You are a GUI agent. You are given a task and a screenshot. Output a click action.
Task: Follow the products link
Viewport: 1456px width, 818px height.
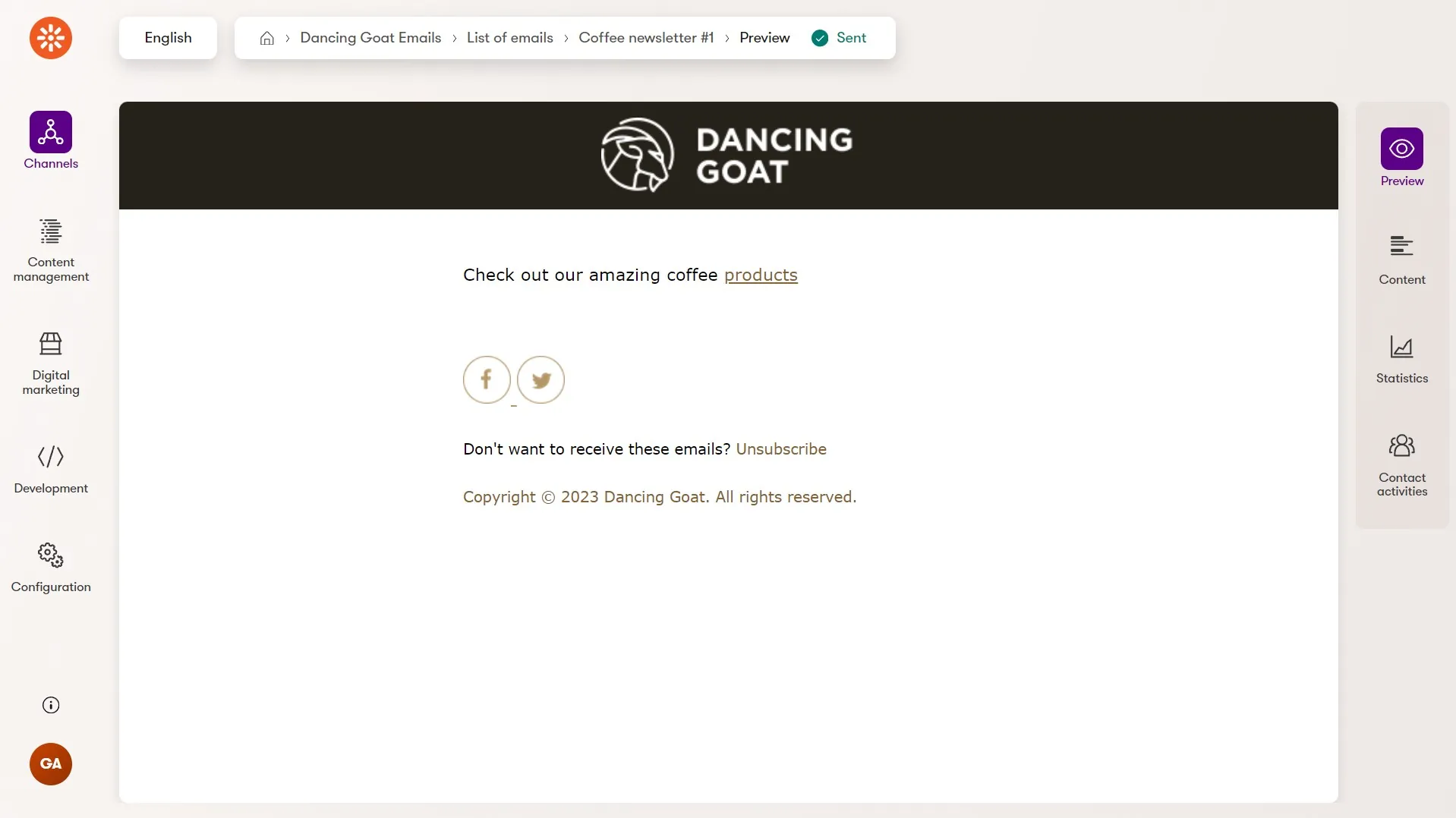(x=761, y=275)
